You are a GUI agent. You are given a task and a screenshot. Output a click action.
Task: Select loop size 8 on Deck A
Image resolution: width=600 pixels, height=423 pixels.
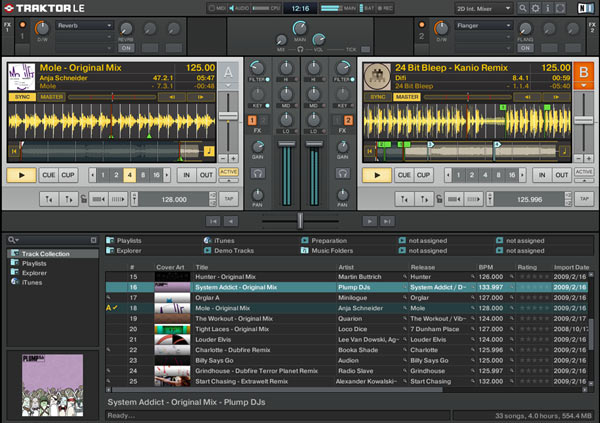coord(143,175)
